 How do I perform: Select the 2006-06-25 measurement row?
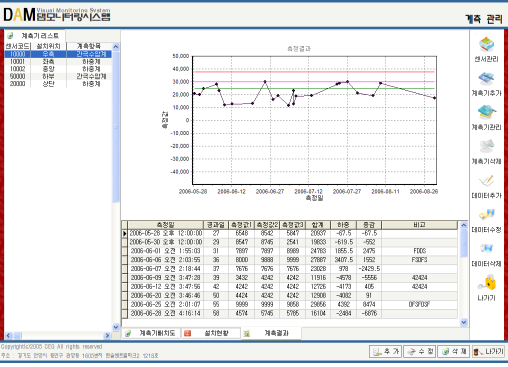(289, 304)
